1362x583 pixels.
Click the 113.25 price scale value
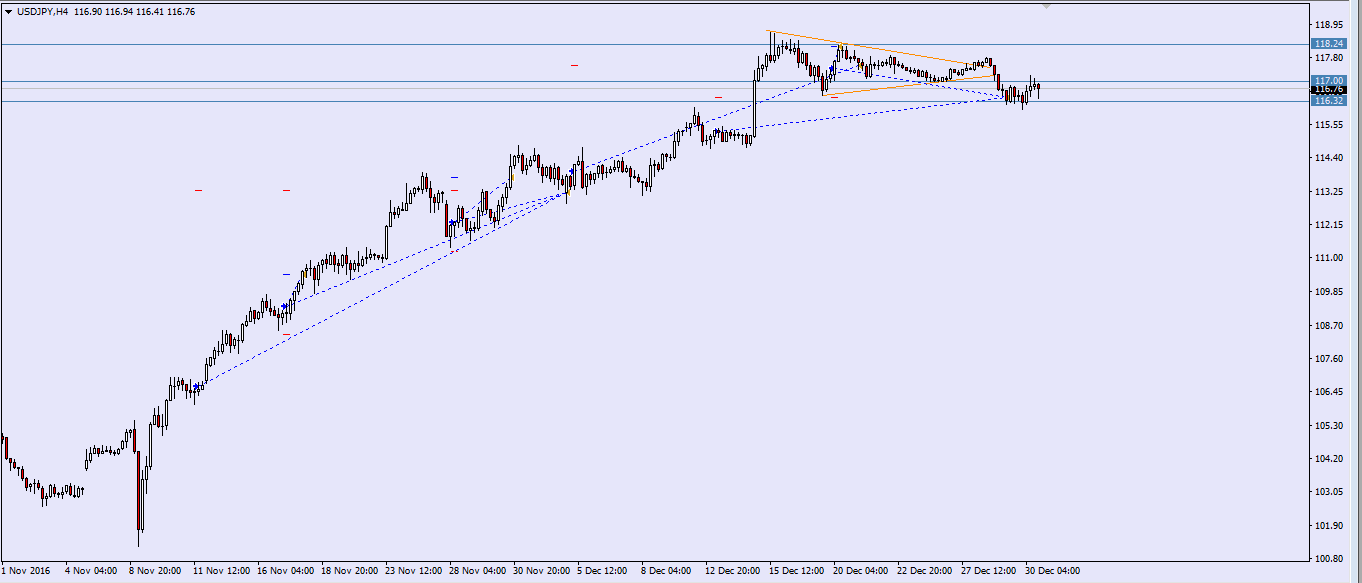pos(1329,192)
